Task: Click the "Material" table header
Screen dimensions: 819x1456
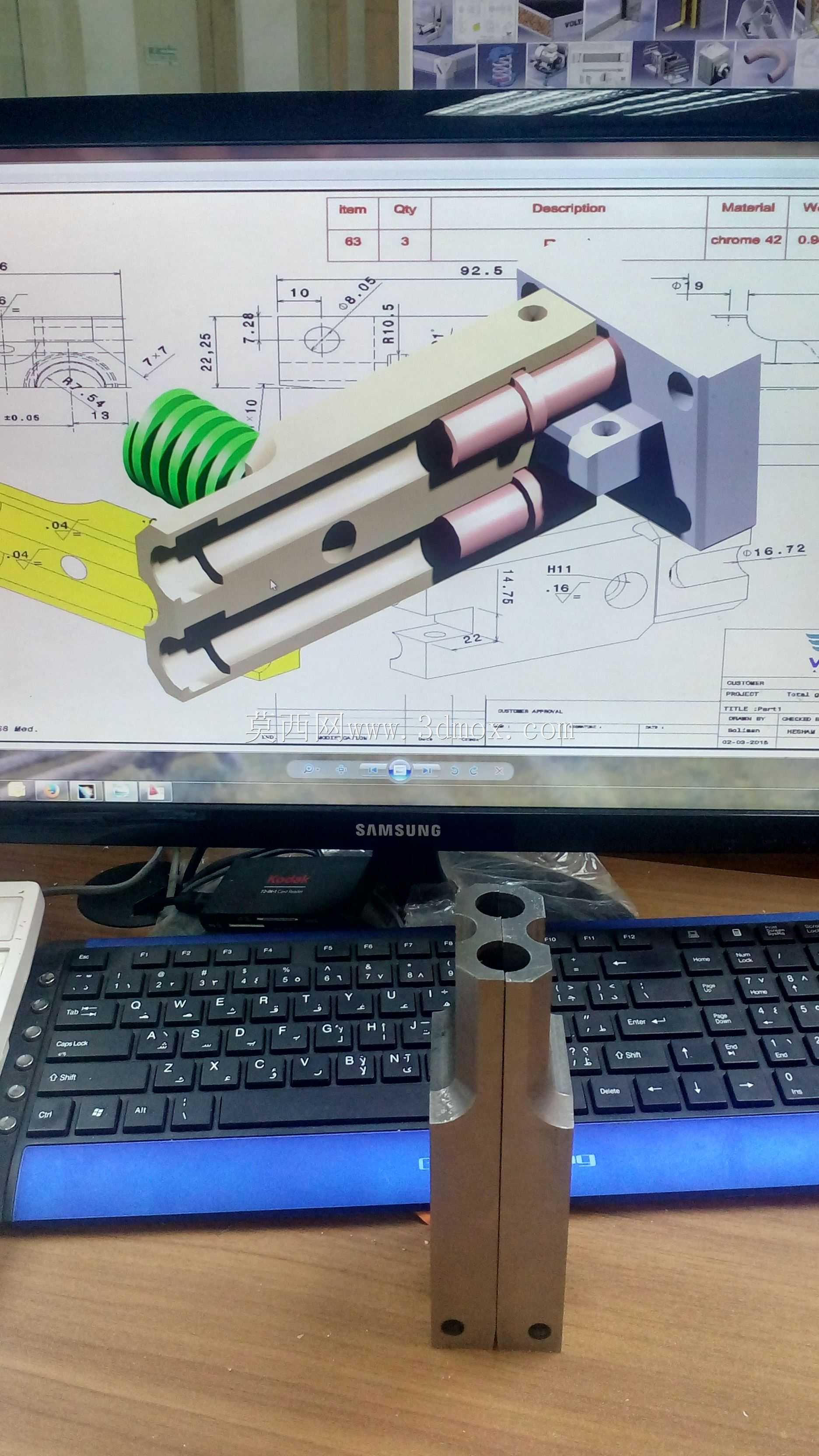Action: point(748,207)
